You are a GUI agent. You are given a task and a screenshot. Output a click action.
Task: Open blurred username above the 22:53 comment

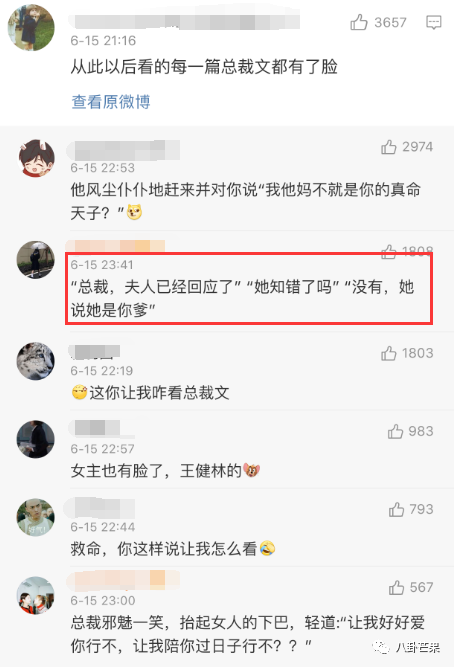(x=123, y=150)
